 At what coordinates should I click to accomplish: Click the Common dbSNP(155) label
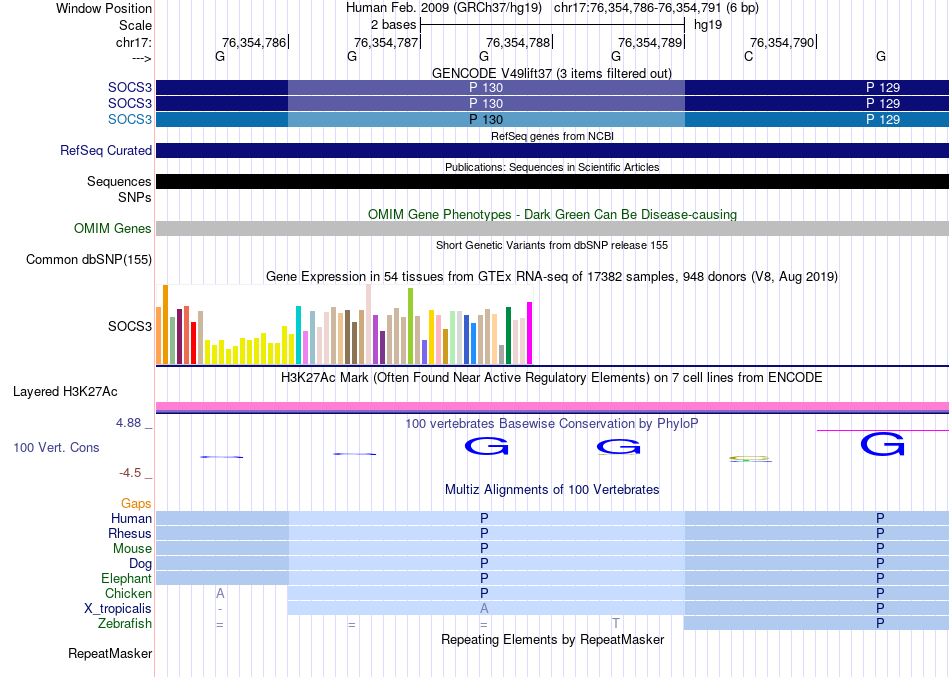pos(89,259)
